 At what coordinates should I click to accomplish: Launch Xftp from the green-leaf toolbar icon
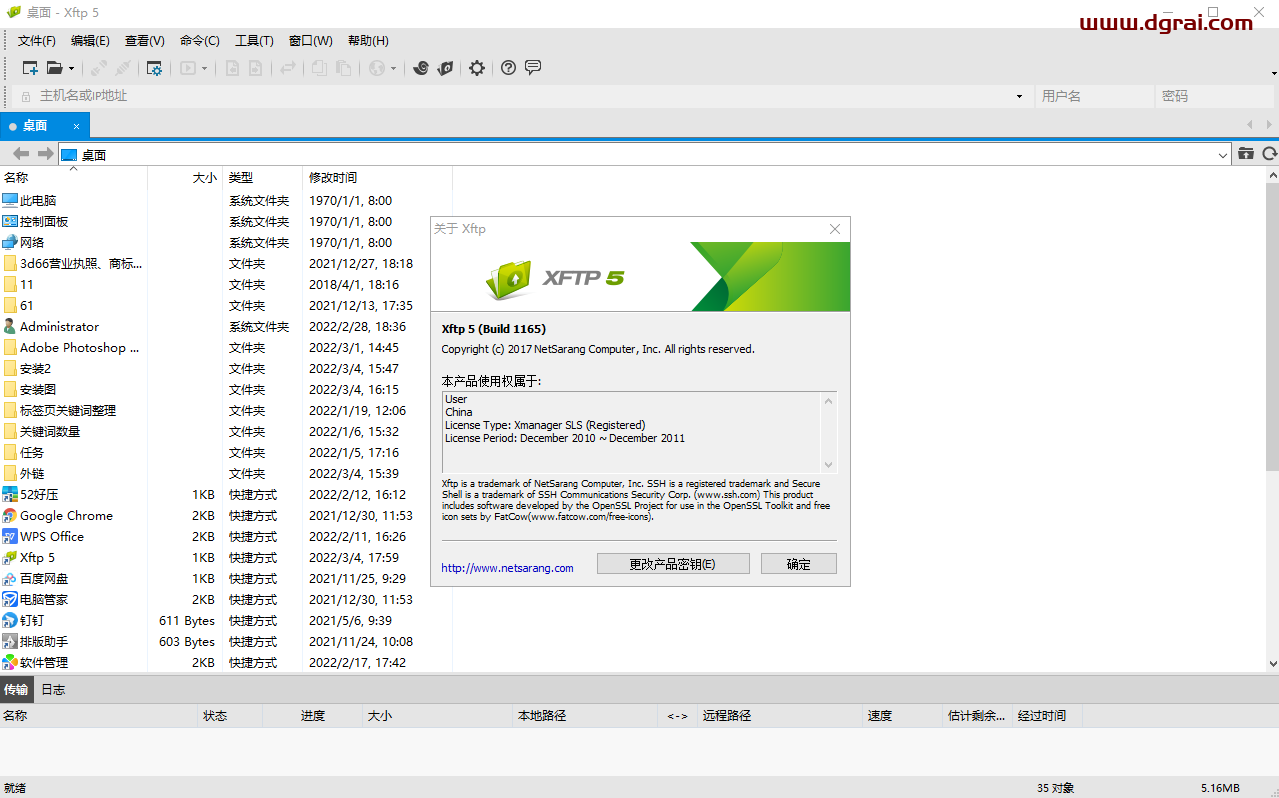point(446,68)
